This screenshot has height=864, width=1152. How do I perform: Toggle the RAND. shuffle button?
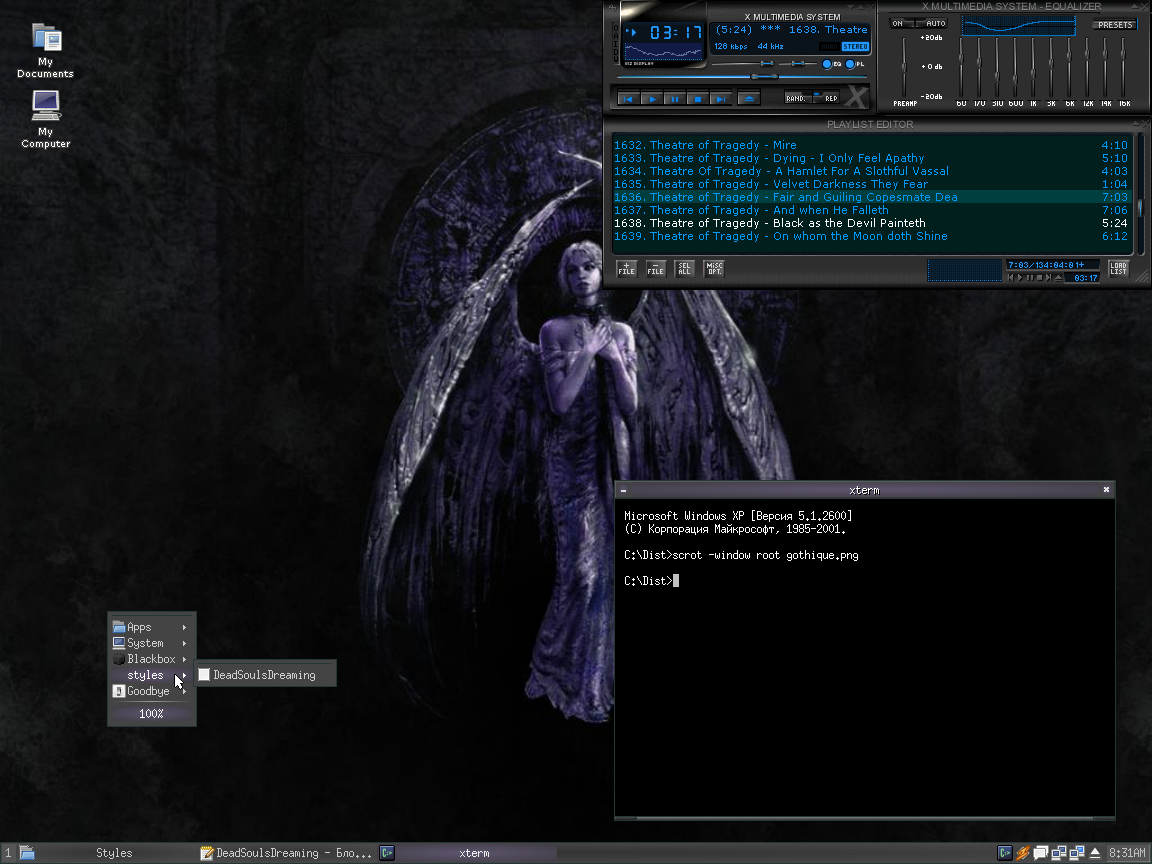796,98
